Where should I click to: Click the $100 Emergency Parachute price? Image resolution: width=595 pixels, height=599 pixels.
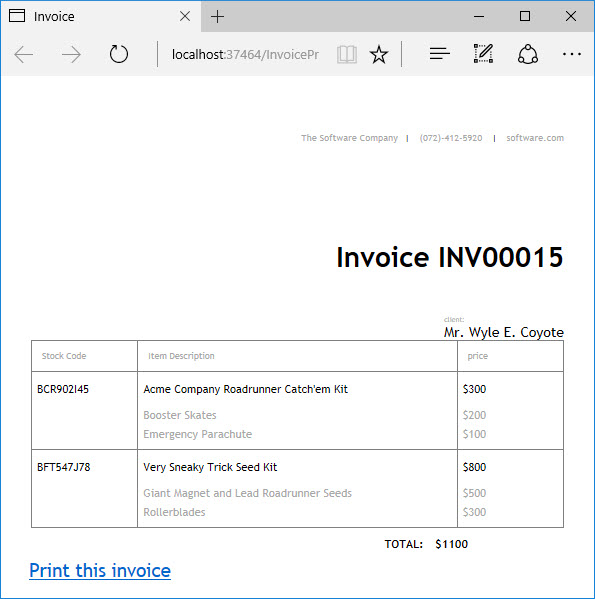coord(474,434)
